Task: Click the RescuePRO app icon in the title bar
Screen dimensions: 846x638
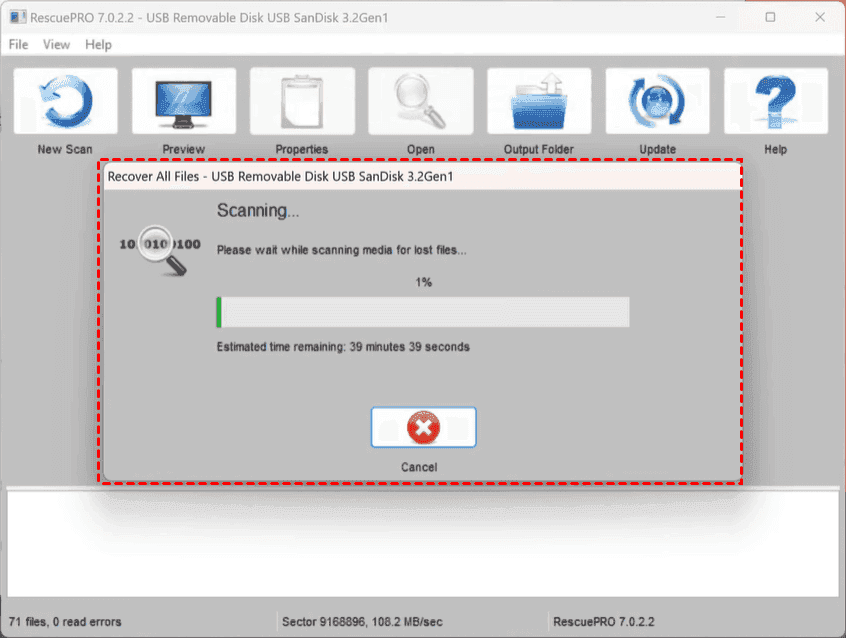Action: click(x=17, y=17)
